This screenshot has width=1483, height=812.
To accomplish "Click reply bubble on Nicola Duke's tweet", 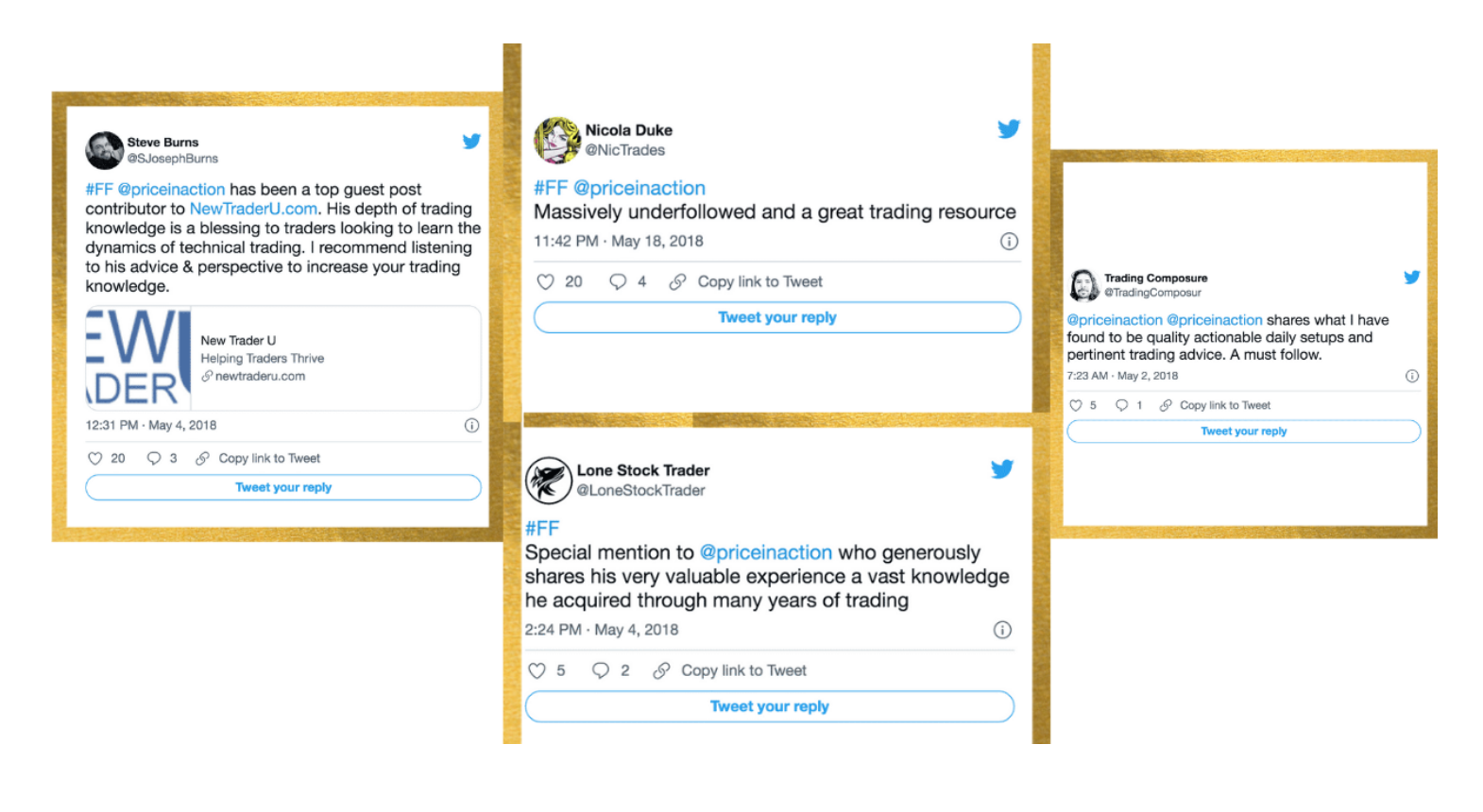I will click(618, 281).
